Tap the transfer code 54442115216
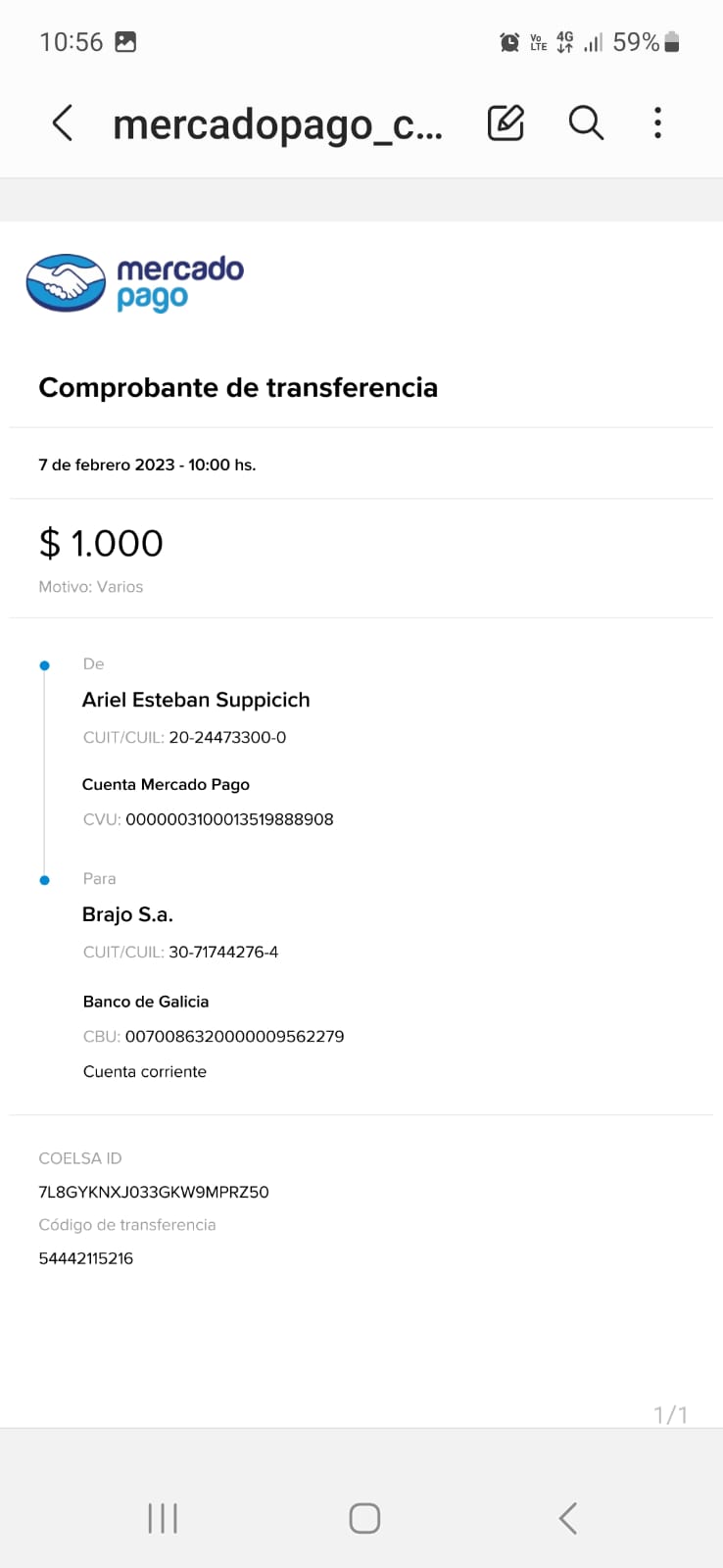 (x=86, y=1258)
